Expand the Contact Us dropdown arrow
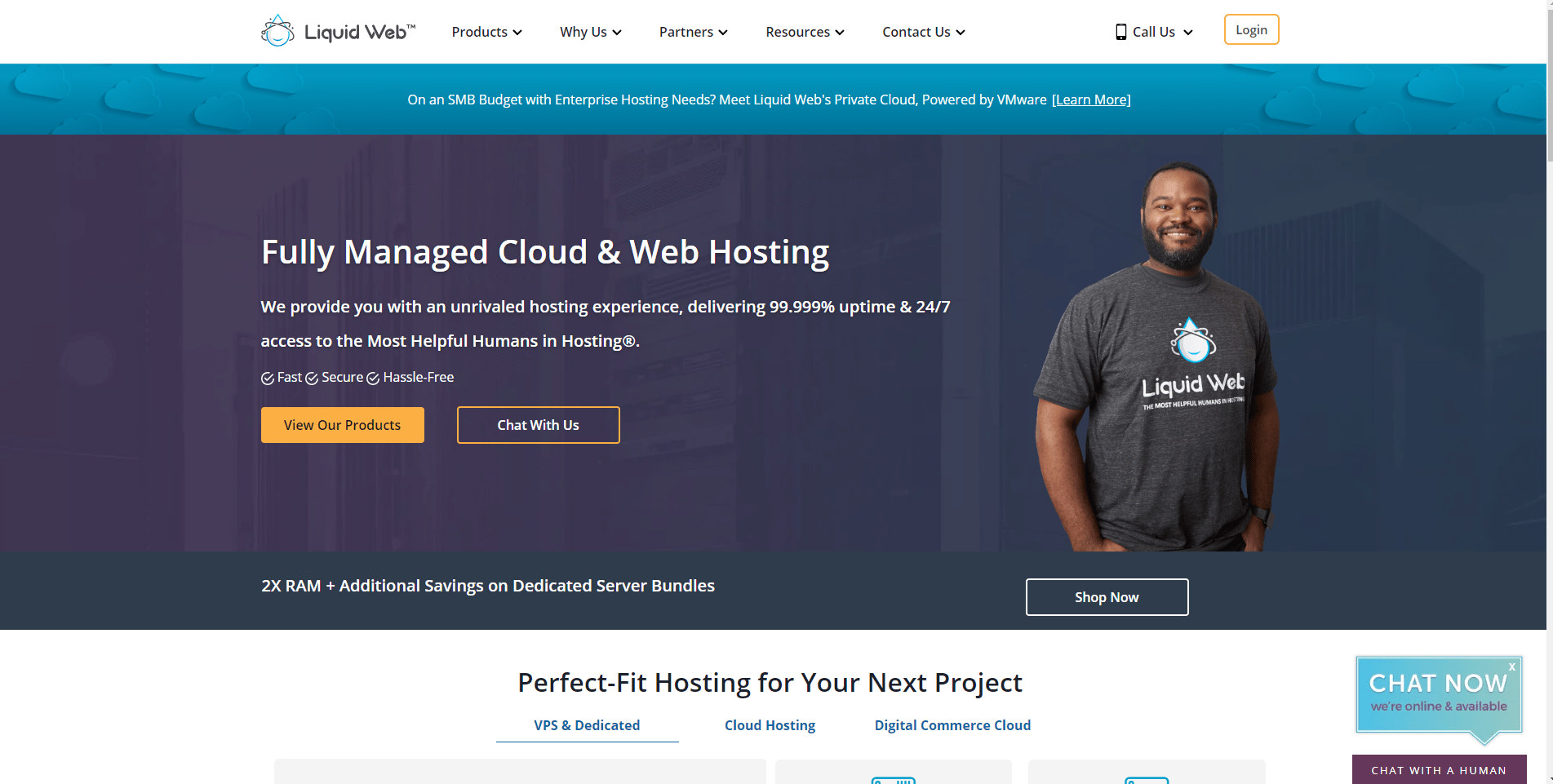The height and width of the screenshot is (784, 1553). (961, 33)
